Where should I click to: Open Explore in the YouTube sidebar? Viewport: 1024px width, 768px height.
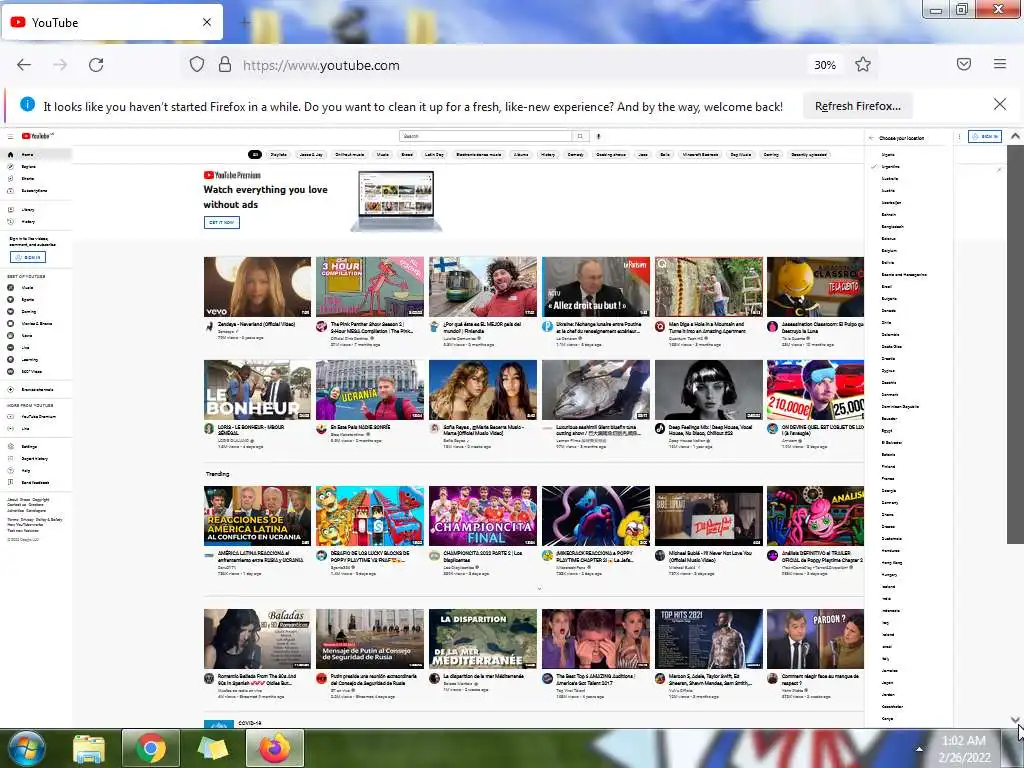tap(36, 167)
